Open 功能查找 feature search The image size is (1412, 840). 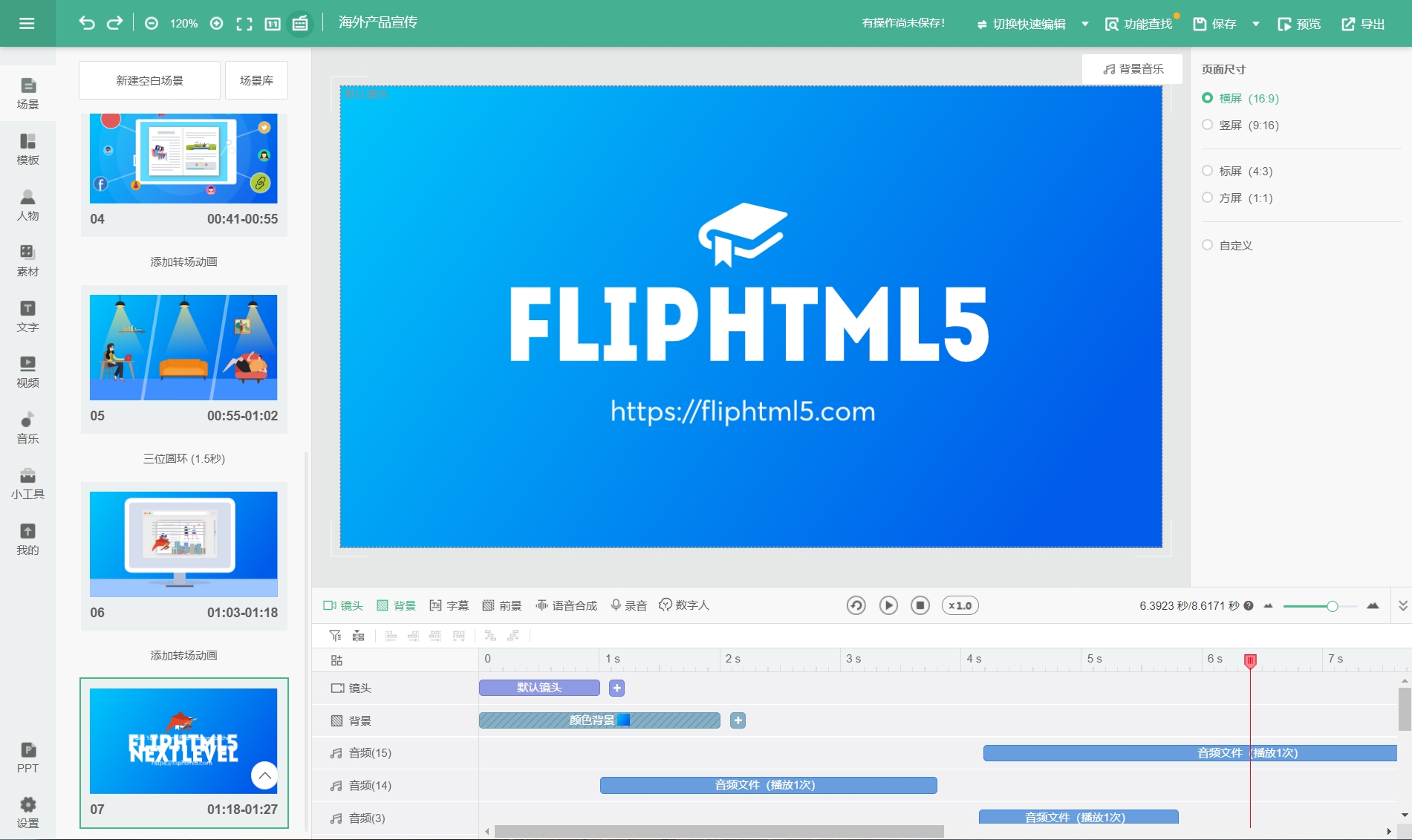pos(1139,24)
